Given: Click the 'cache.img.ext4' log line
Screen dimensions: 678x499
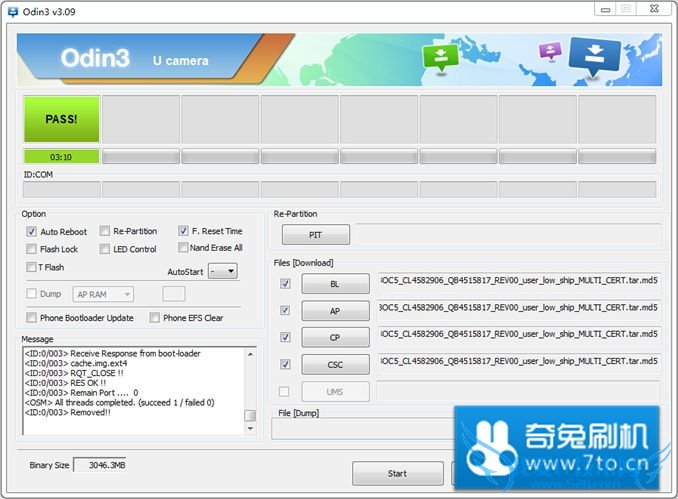Looking at the screenshot, I should (x=76, y=363).
